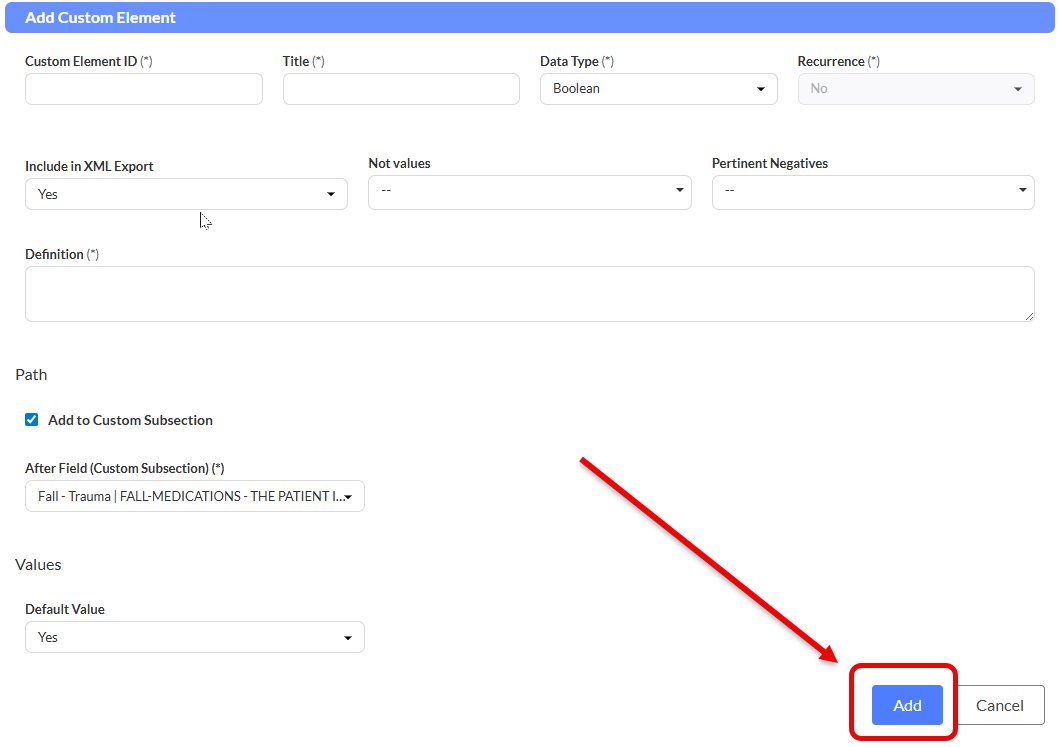Viewport: 1059px width, 747px height.
Task: Open the Not values dropdown
Action: 529,190
